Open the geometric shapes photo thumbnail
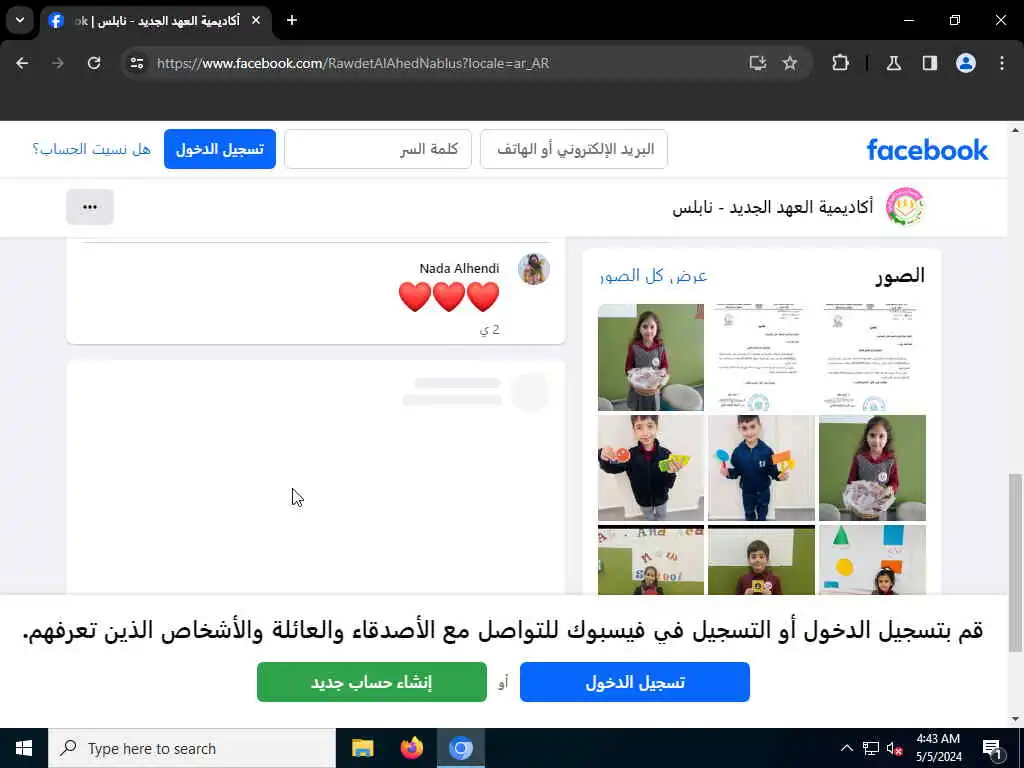Screen dimensions: 1024x768 tap(872, 560)
